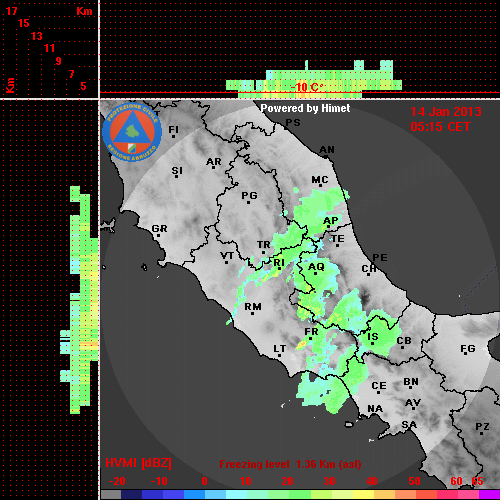Pick the gray swatch at the color bar start
Viewport: 500px width, 500px height.
click(x=111, y=494)
